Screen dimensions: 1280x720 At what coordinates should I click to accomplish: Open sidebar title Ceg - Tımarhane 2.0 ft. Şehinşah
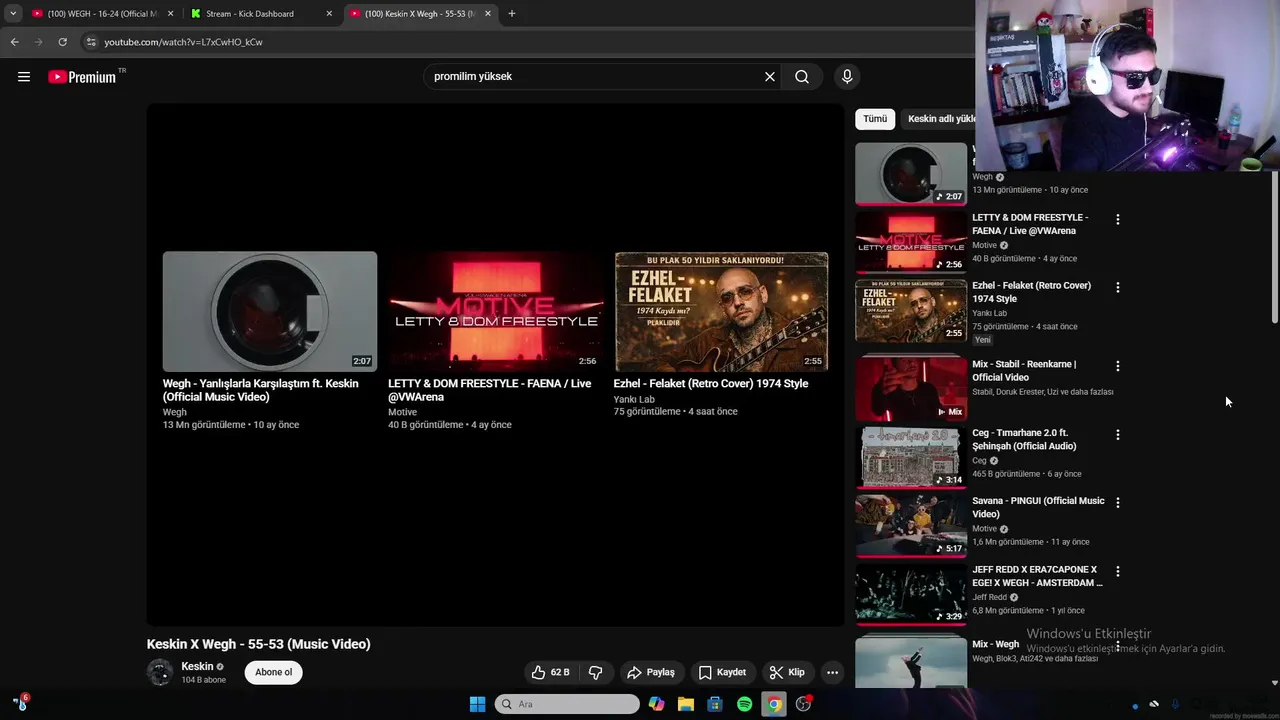1024,440
